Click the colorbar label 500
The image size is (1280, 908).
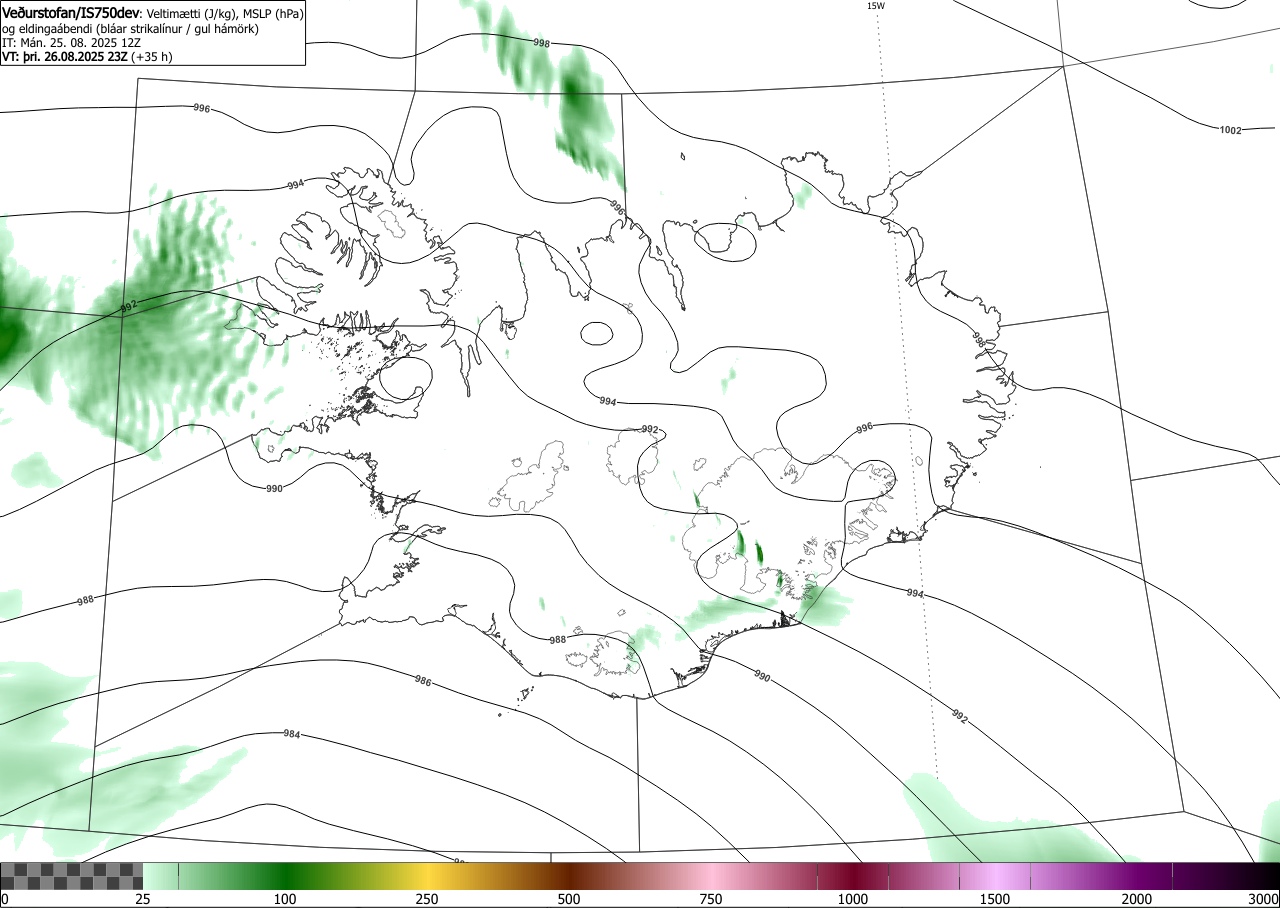coord(569,899)
